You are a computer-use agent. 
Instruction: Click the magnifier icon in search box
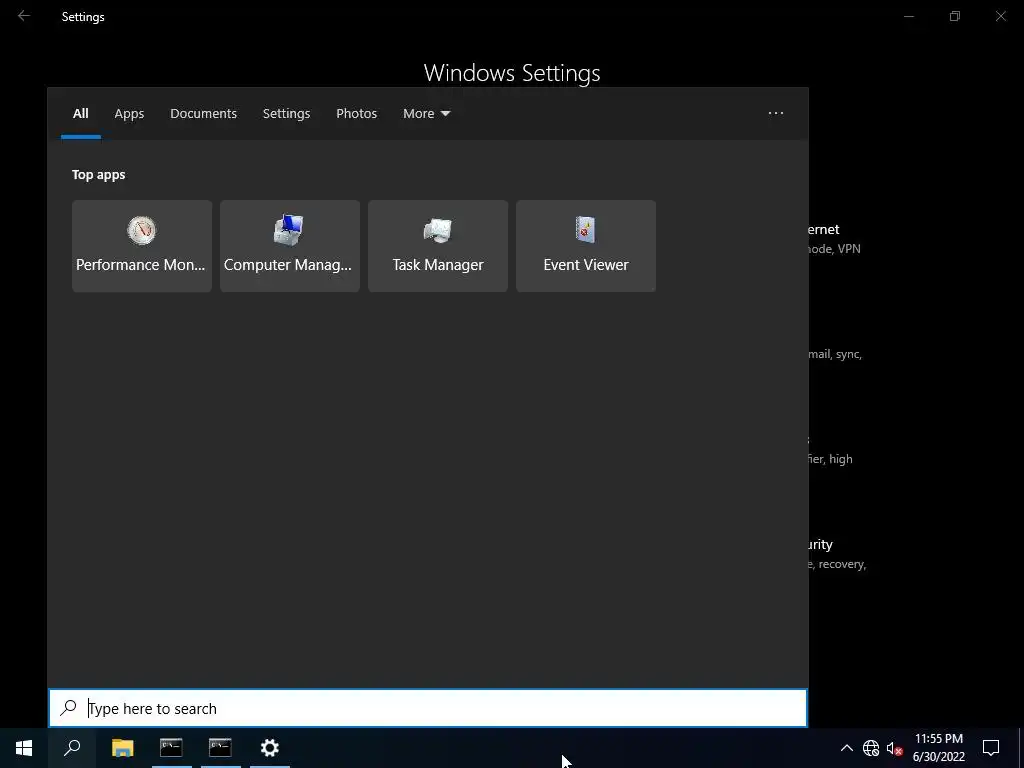(x=68, y=708)
